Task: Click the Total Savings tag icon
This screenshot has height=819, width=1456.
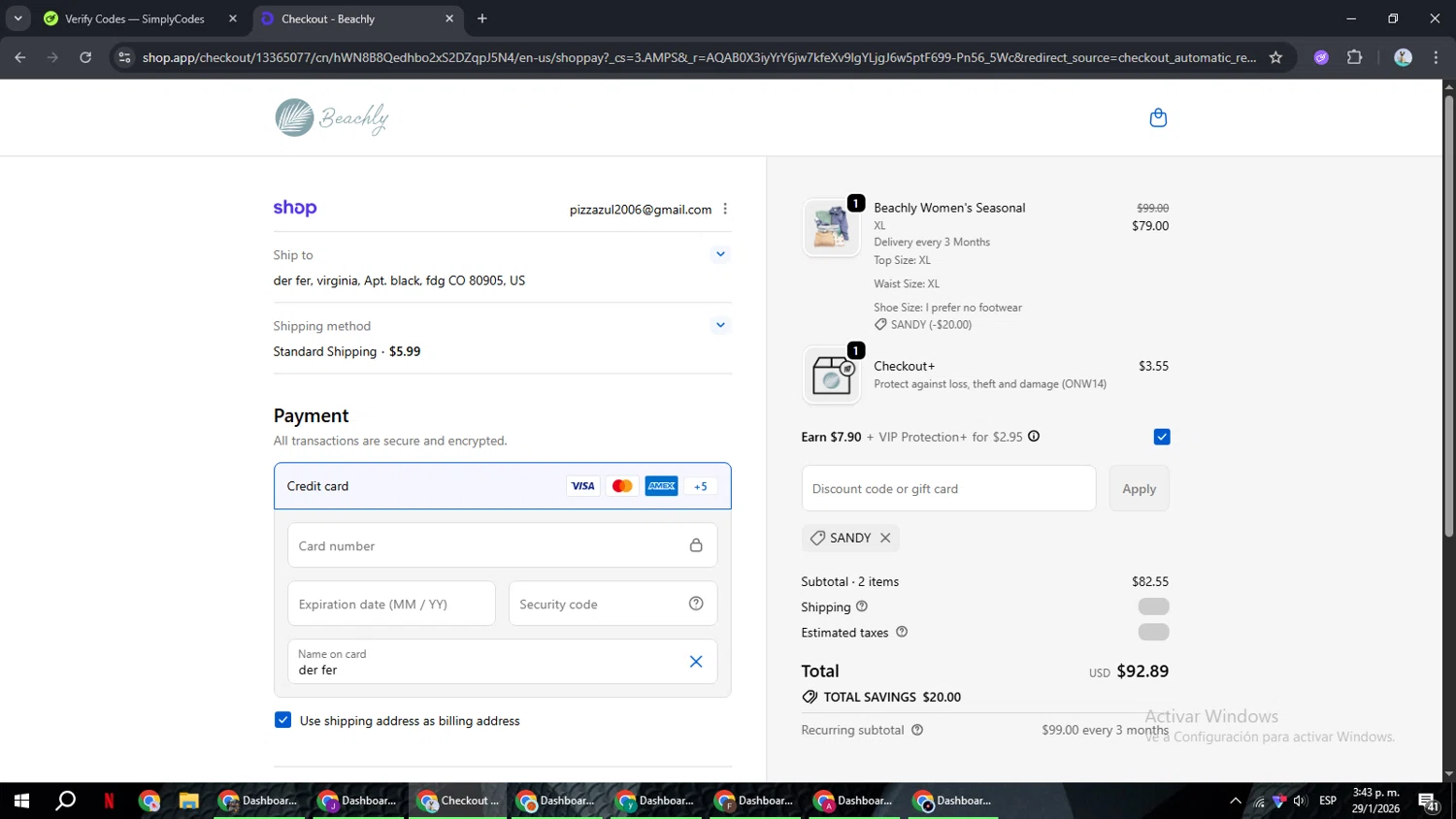Action: 810,697
